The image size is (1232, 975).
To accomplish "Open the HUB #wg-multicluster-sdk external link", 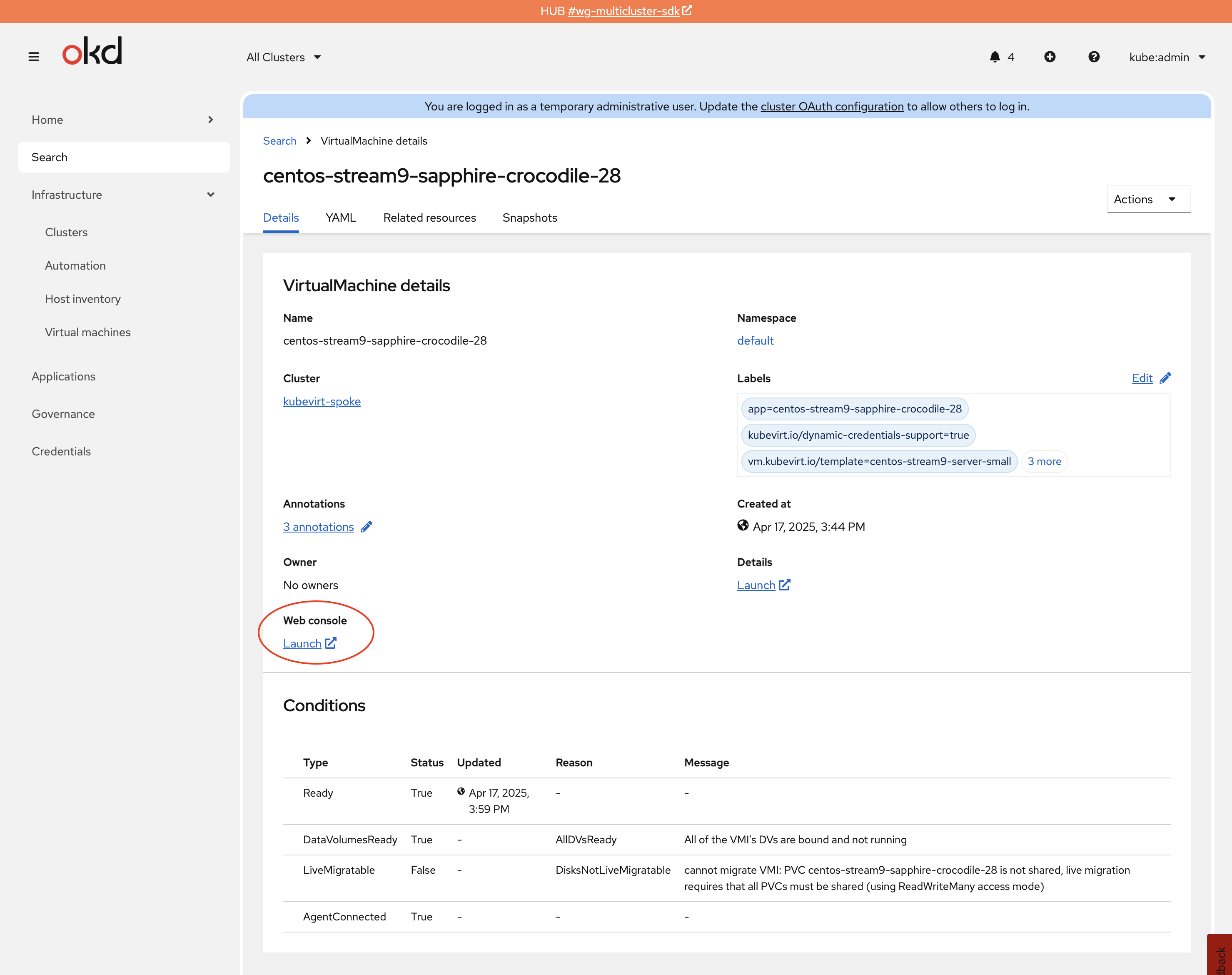I will coord(623,11).
